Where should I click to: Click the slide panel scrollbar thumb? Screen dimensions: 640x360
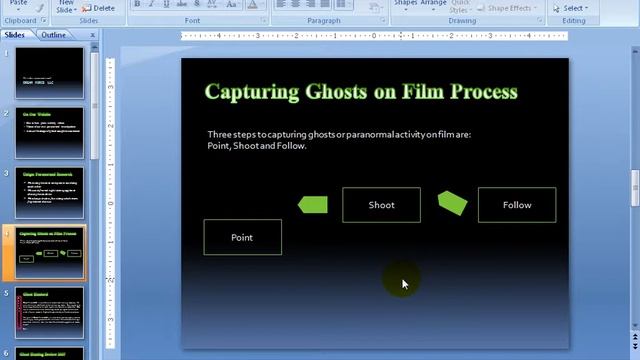[x=95, y=106]
